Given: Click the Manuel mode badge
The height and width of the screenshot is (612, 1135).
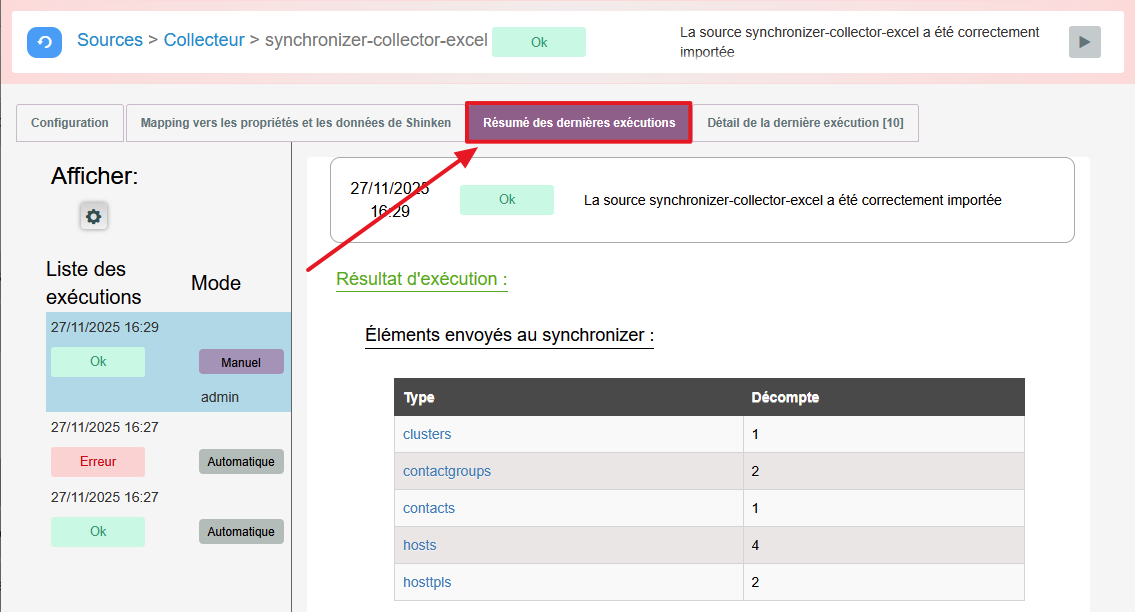Looking at the screenshot, I should pyautogui.click(x=241, y=362).
